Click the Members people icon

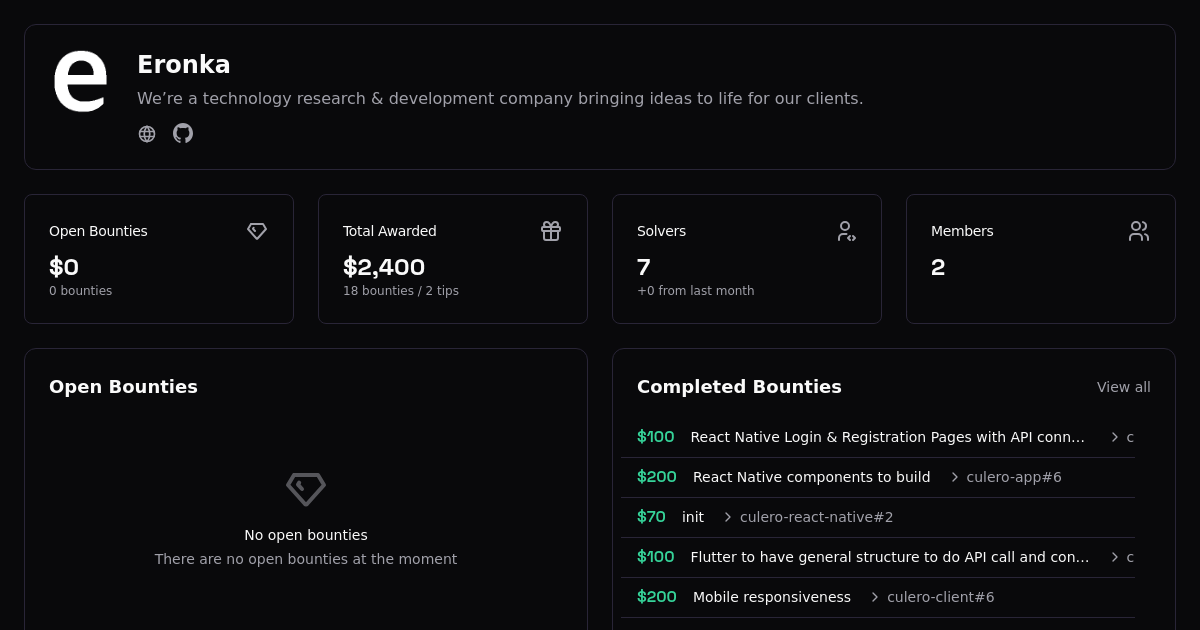click(1139, 231)
